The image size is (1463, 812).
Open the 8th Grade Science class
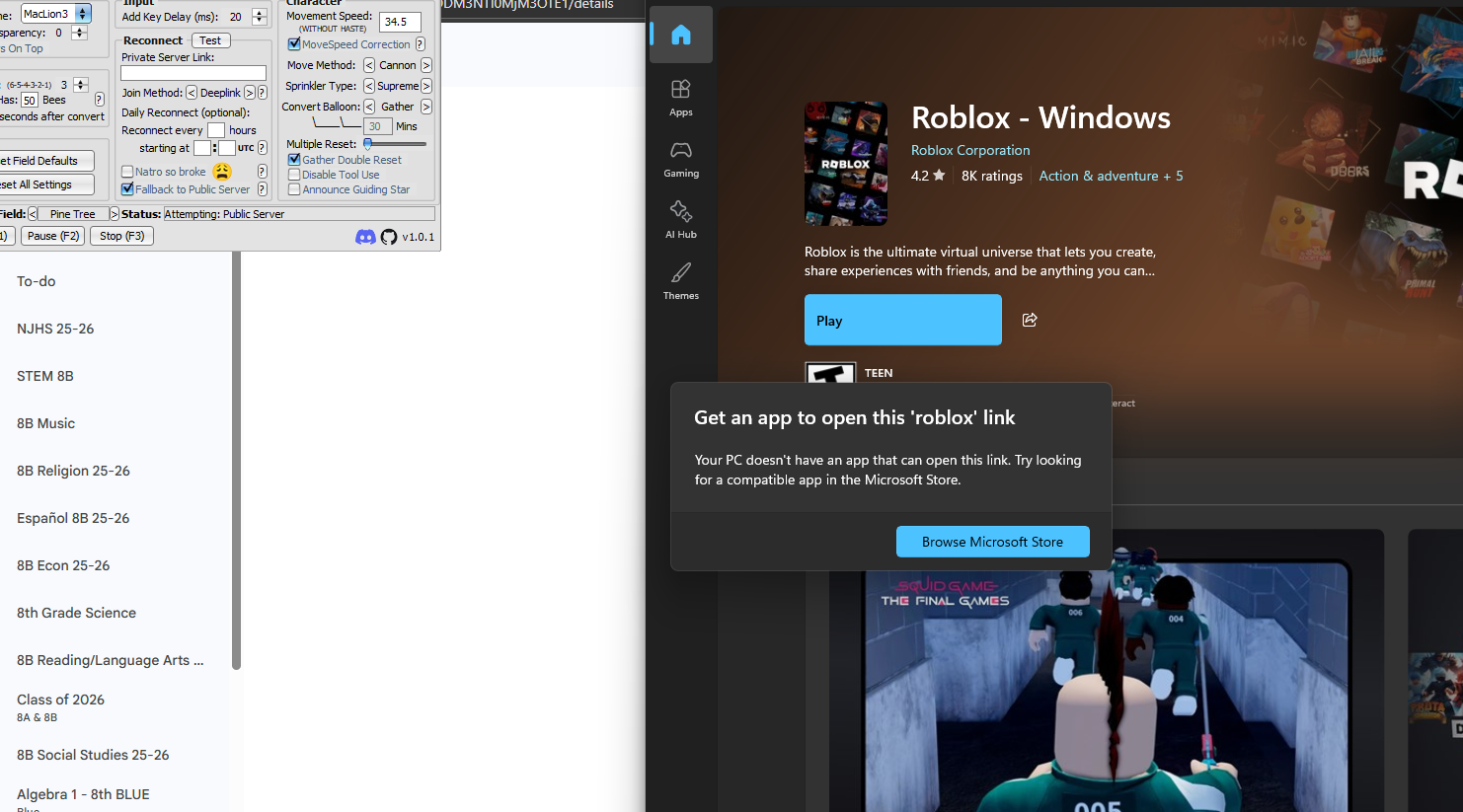click(x=77, y=613)
